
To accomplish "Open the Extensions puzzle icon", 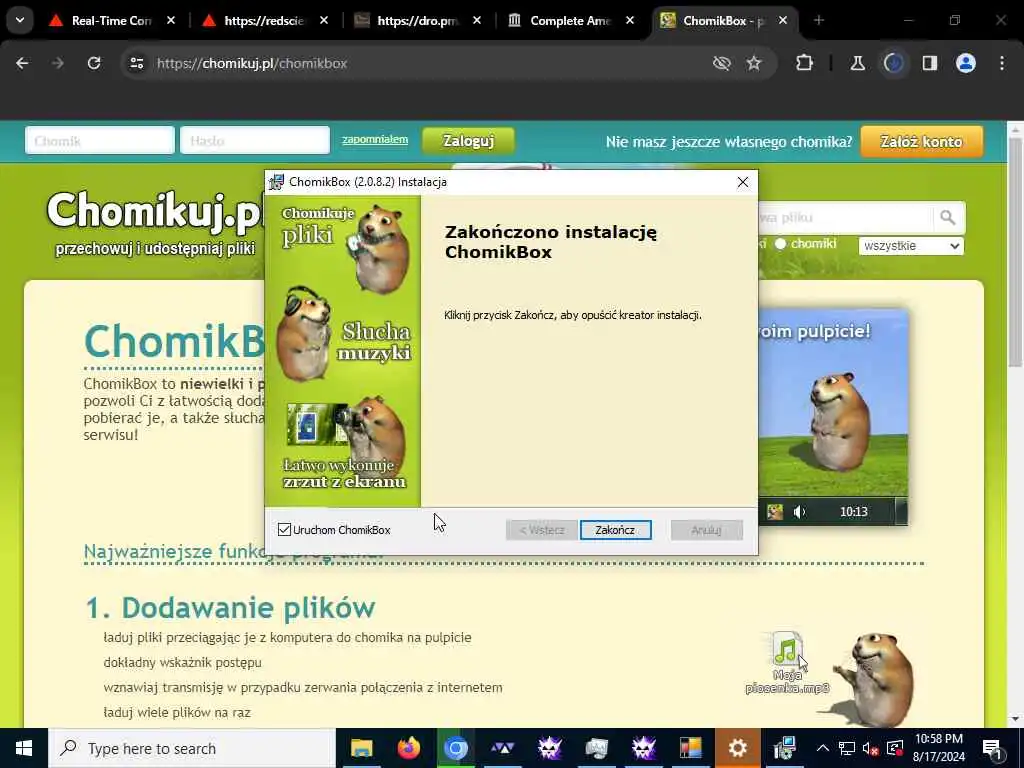I will (x=805, y=63).
